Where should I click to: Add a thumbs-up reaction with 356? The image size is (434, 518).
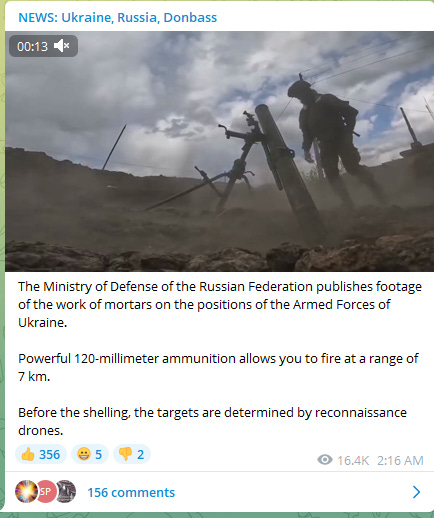pyautogui.click(x=41, y=454)
